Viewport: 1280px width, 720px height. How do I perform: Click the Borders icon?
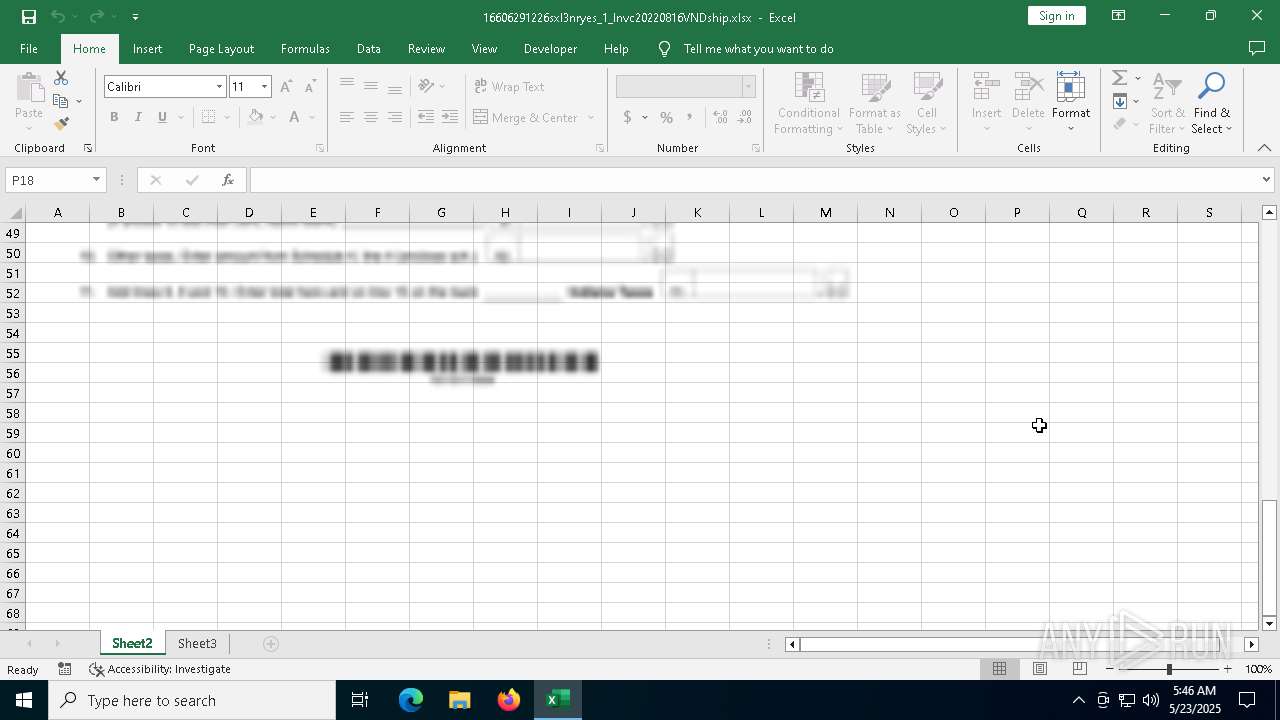pyautogui.click(x=208, y=117)
